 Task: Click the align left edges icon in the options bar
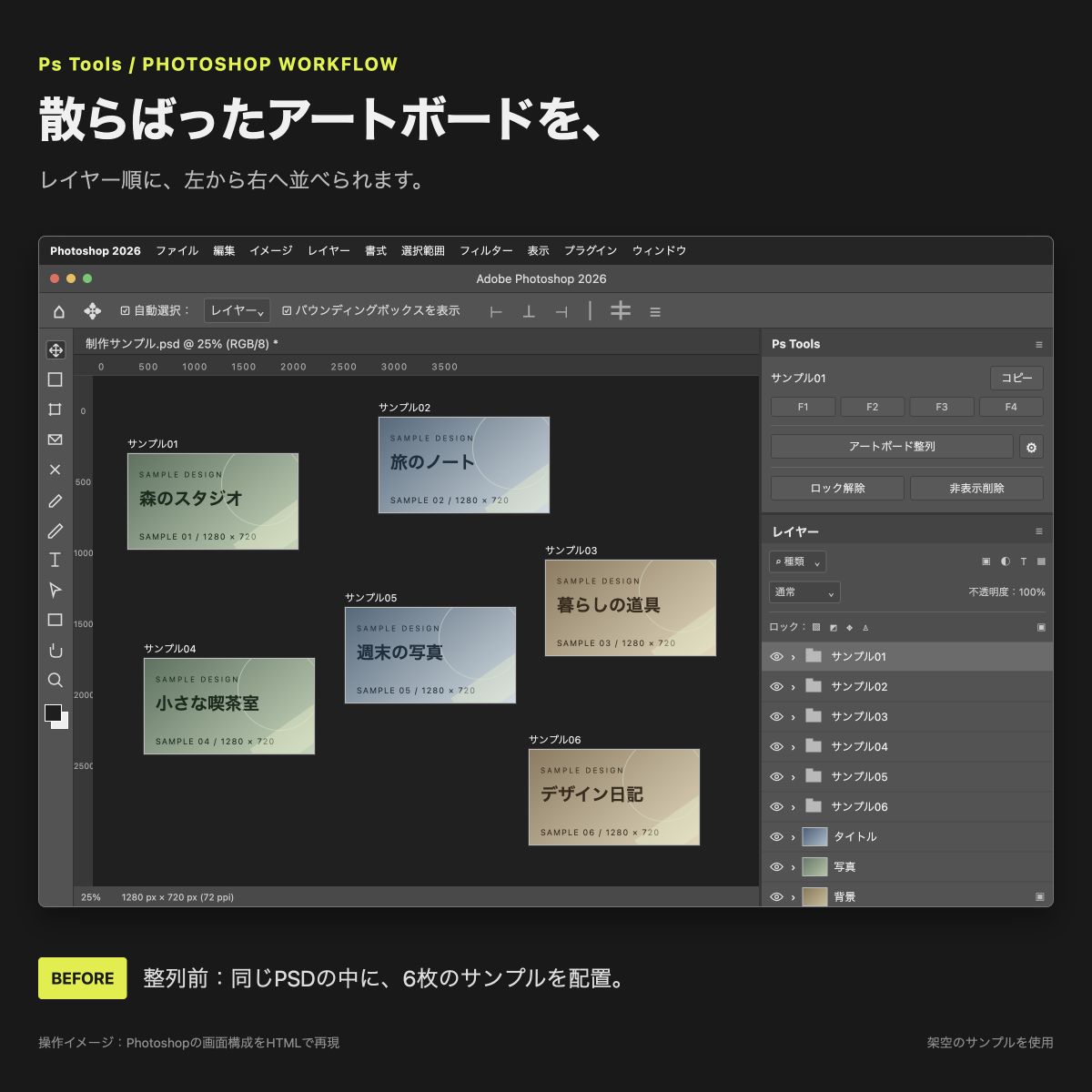click(x=496, y=311)
